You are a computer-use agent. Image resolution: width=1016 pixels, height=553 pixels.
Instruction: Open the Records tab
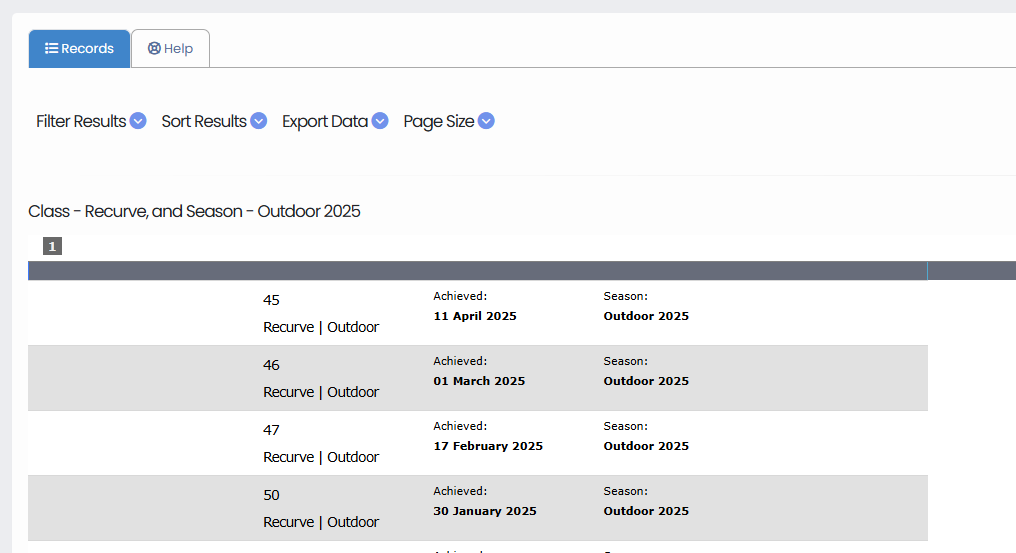[x=79, y=49]
